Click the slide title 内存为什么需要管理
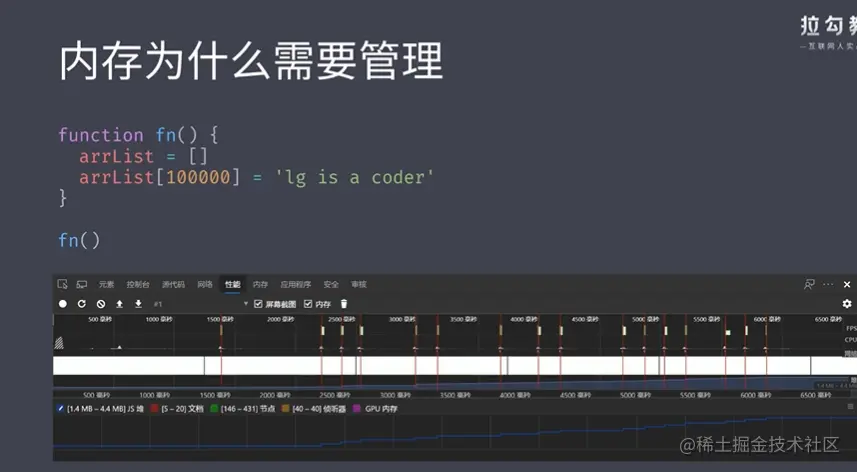 coord(251,62)
